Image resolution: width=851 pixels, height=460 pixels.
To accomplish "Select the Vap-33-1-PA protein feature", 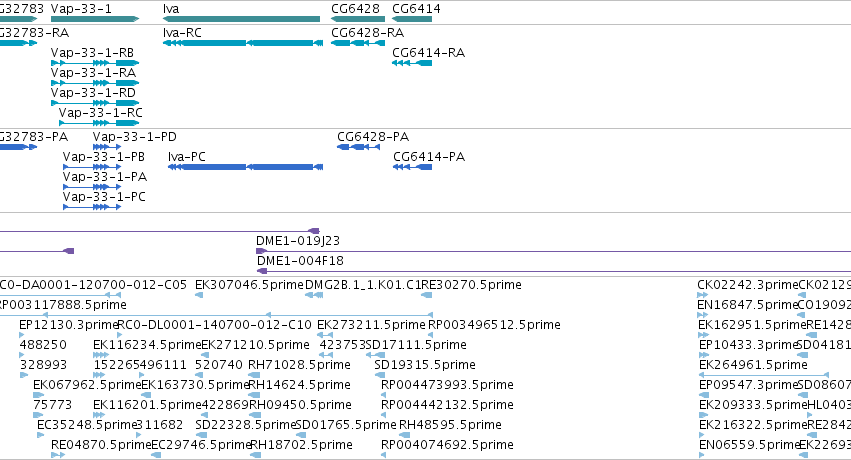I will point(92,187).
